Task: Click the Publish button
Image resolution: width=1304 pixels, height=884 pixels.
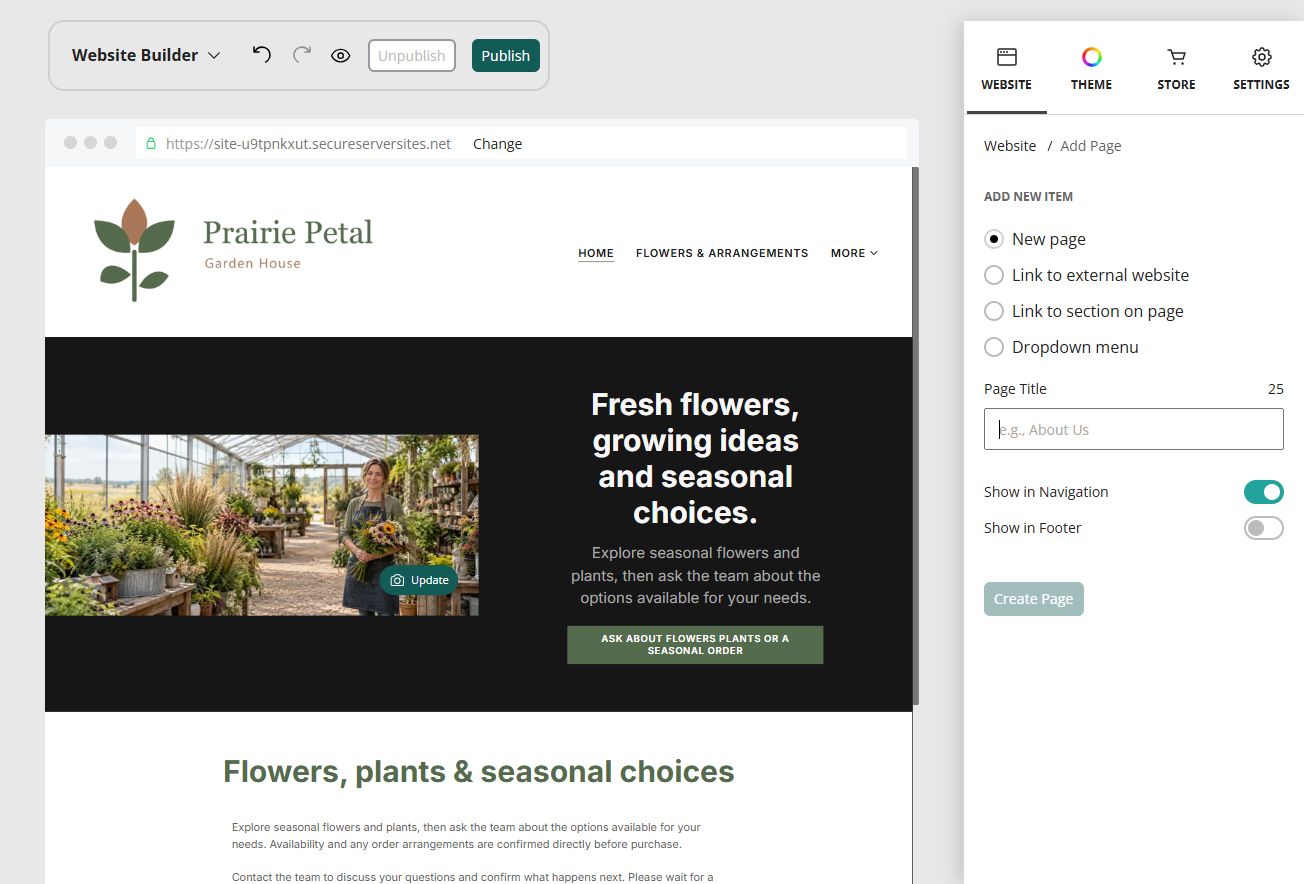Action: 506,56
